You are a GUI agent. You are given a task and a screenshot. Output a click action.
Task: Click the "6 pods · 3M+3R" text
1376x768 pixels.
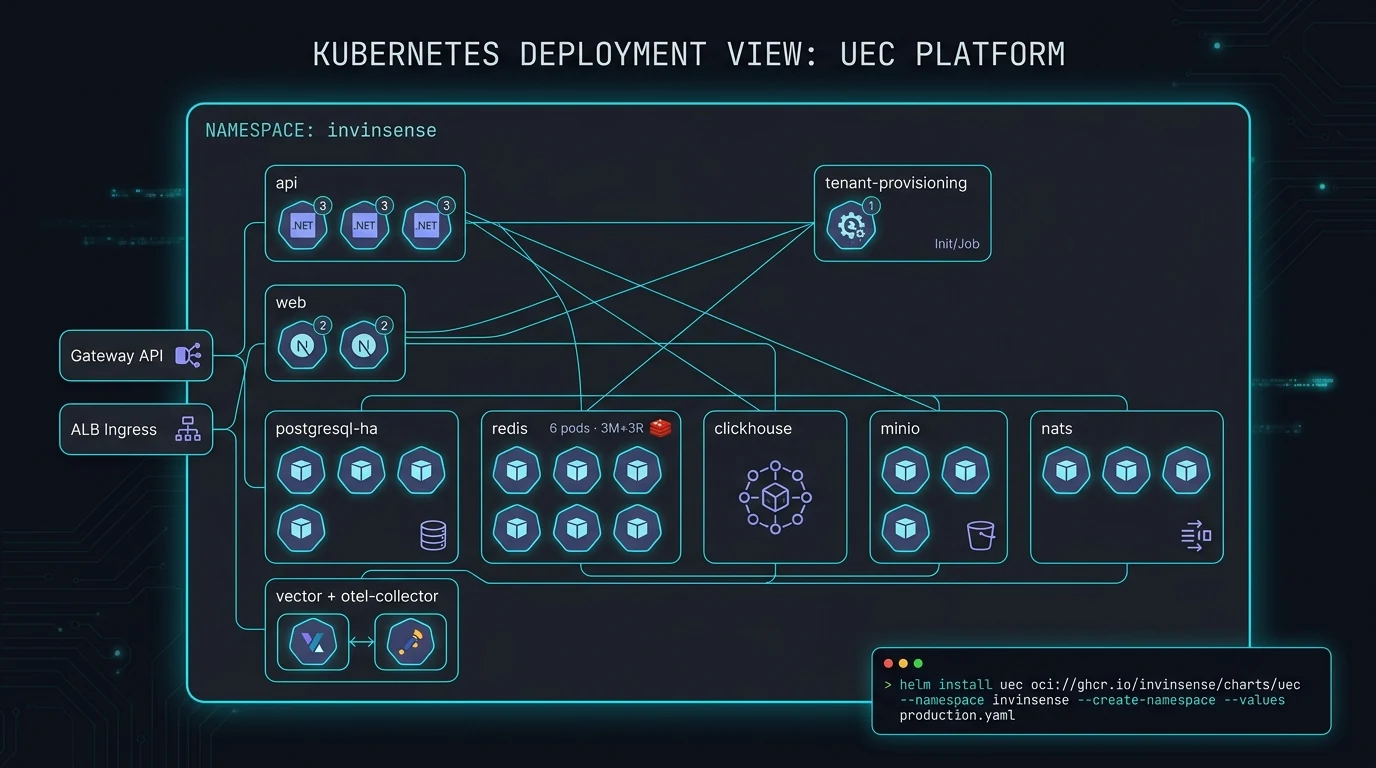click(596, 428)
